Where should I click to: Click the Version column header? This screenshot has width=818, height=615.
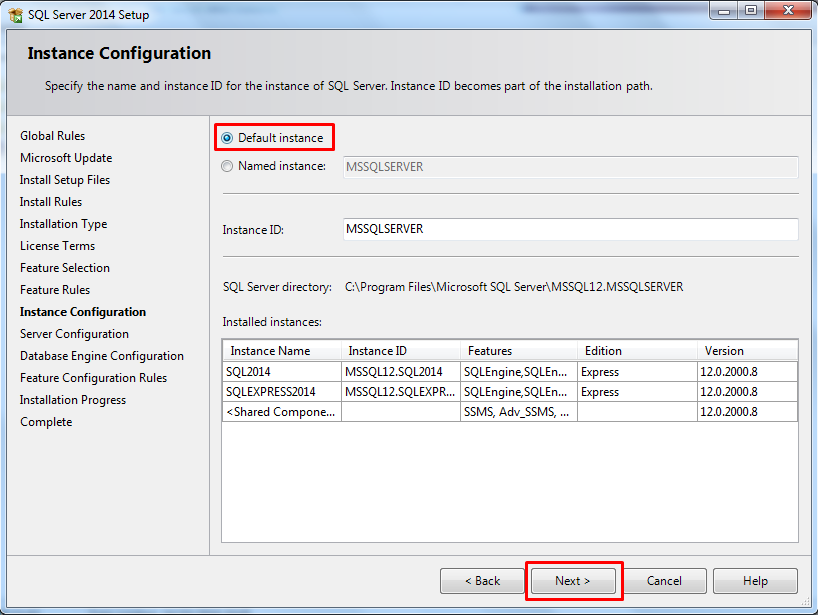(747, 351)
